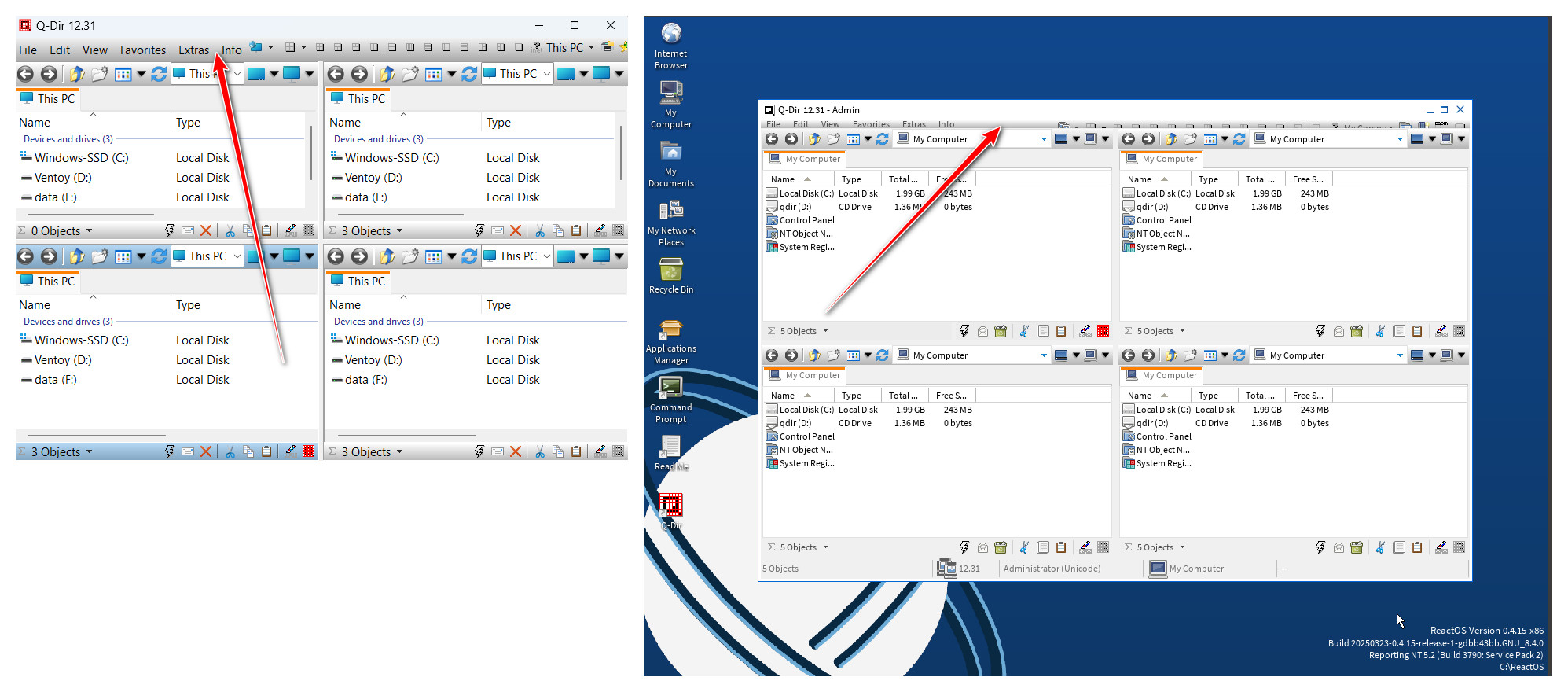Refresh the upper-right This PC pane
This screenshot has height=692, width=1568.
(x=469, y=74)
